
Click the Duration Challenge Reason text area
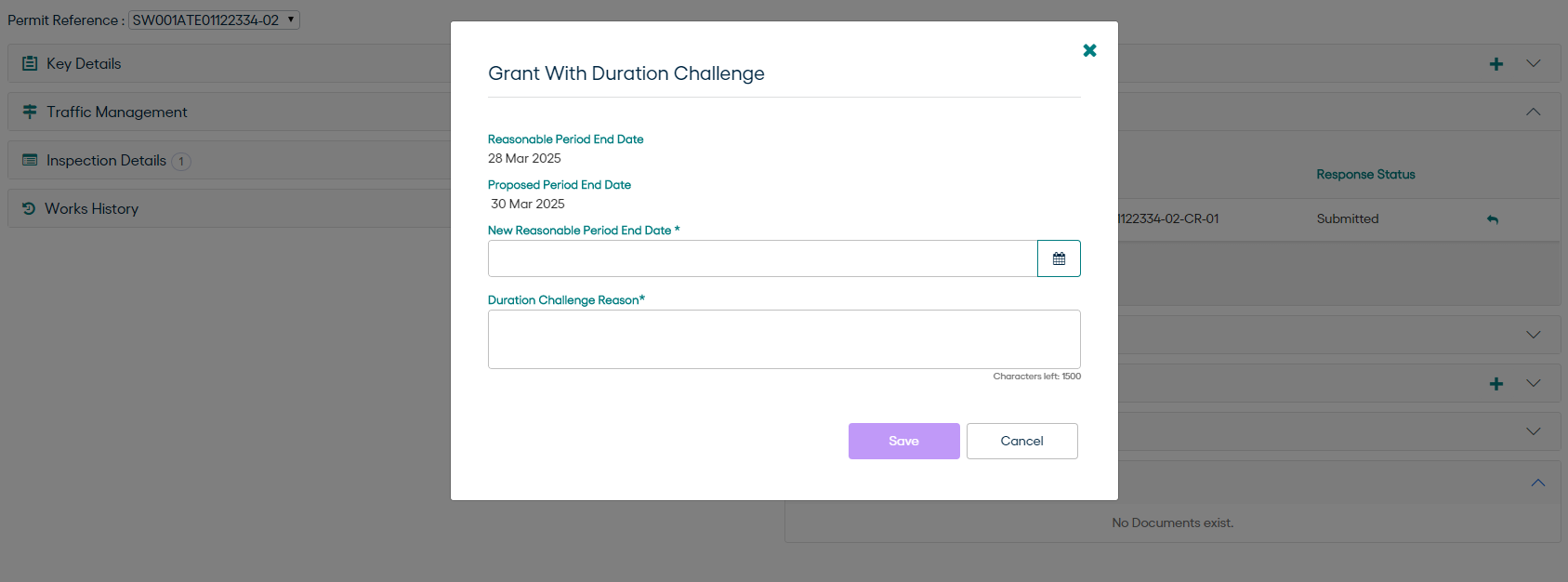pyautogui.click(x=784, y=339)
